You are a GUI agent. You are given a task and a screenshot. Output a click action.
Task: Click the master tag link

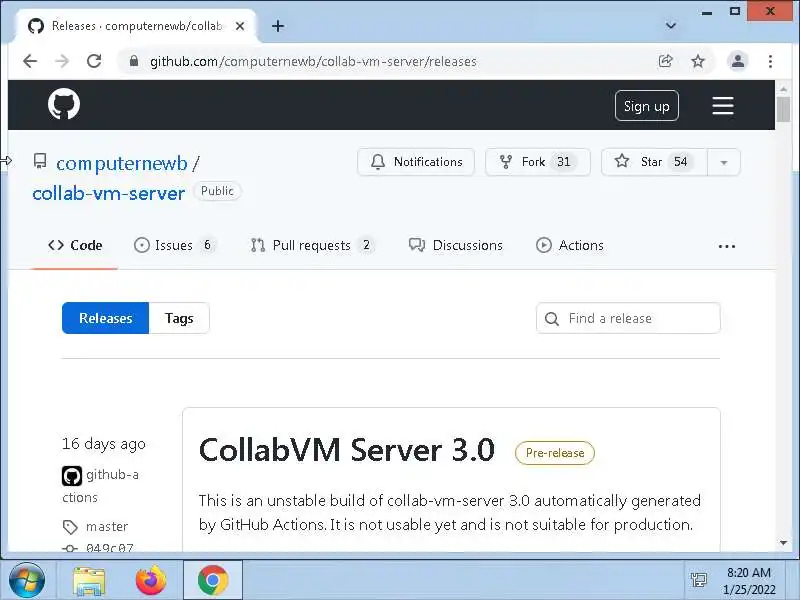(107, 527)
